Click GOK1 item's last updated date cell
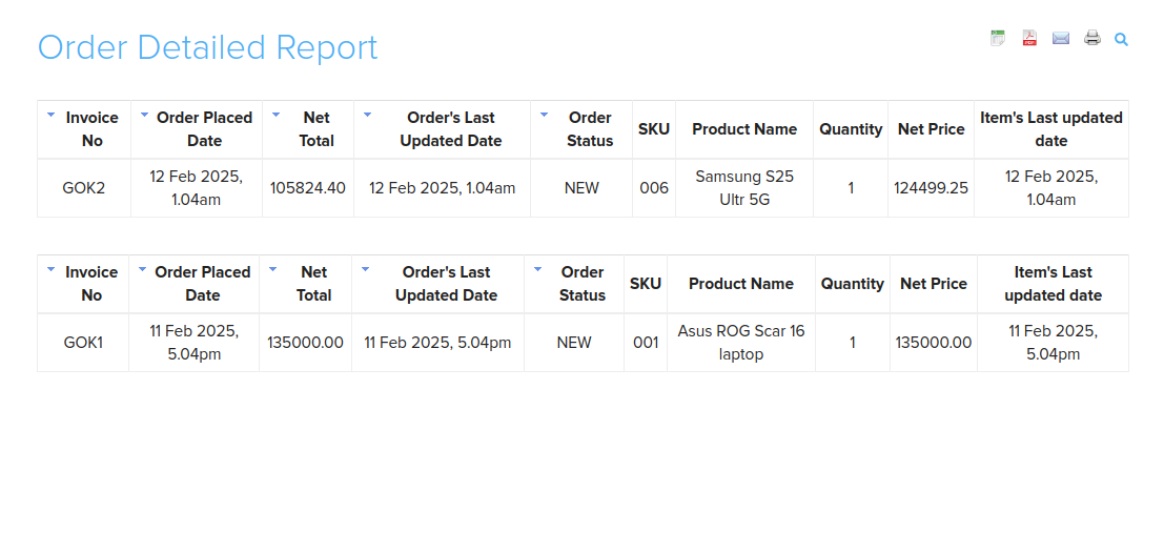1164x555 pixels. tap(1053, 342)
